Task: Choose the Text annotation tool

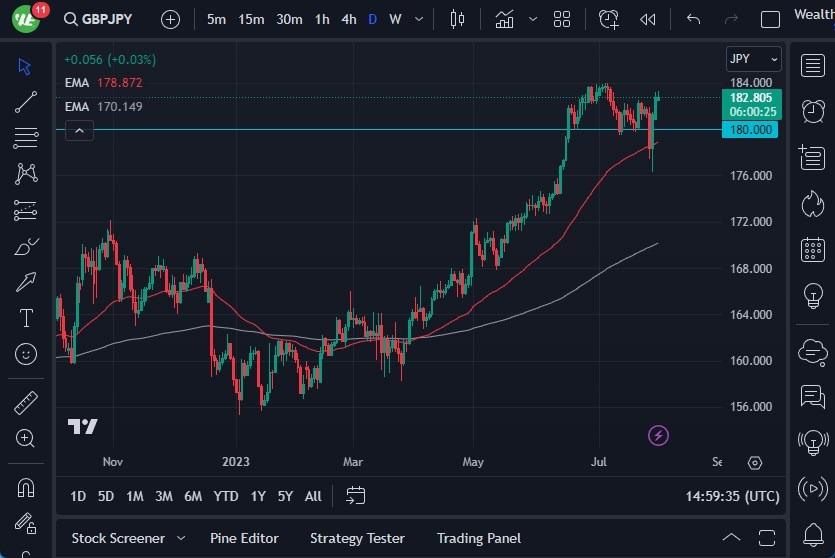Action: [x=26, y=318]
